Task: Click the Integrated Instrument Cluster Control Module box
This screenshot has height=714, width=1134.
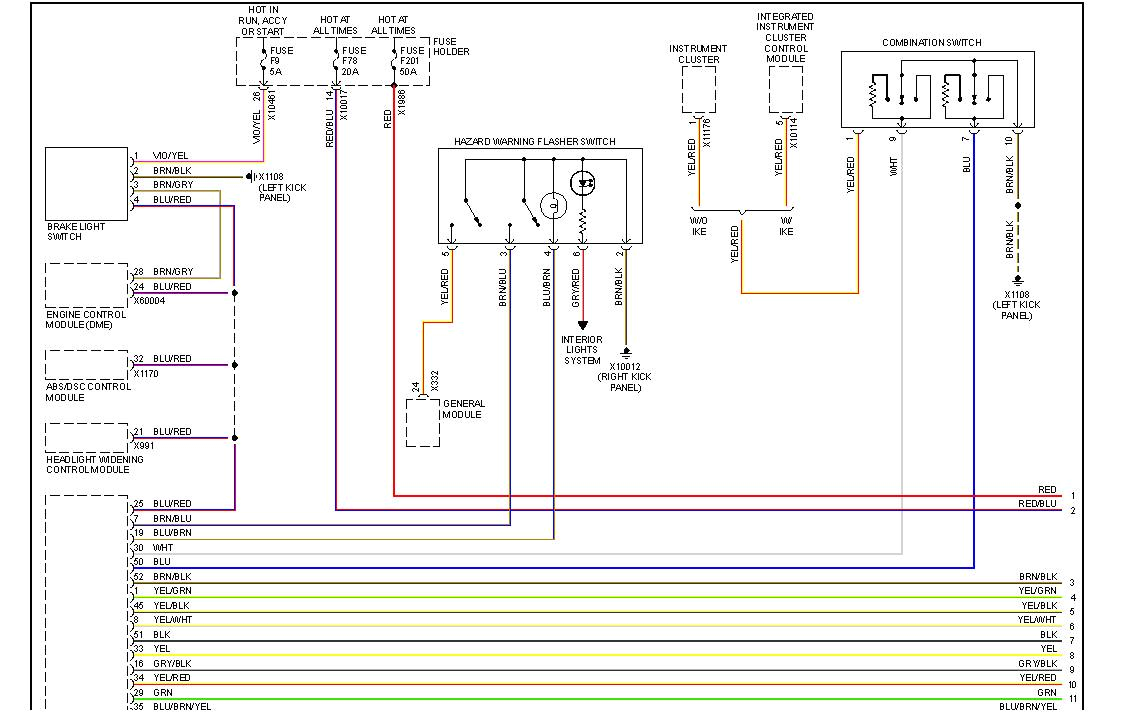Action: [x=785, y=90]
